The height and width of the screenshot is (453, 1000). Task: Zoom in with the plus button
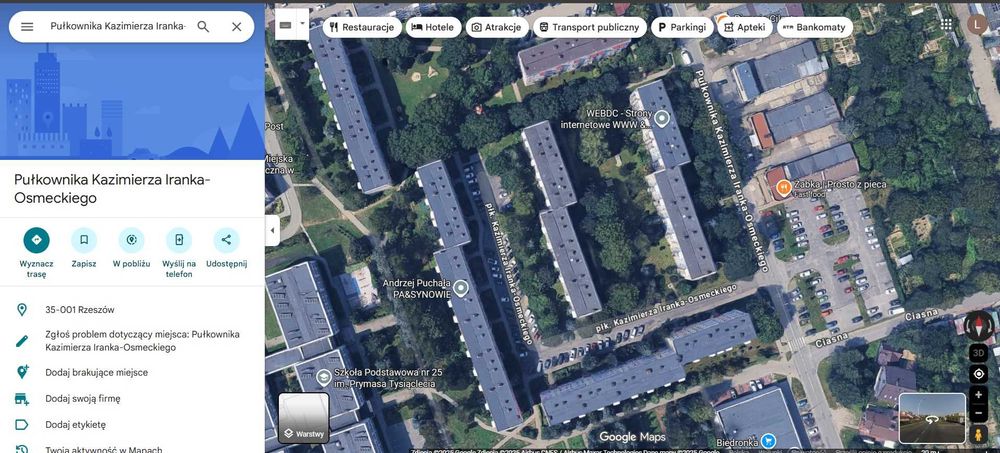(x=978, y=395)
